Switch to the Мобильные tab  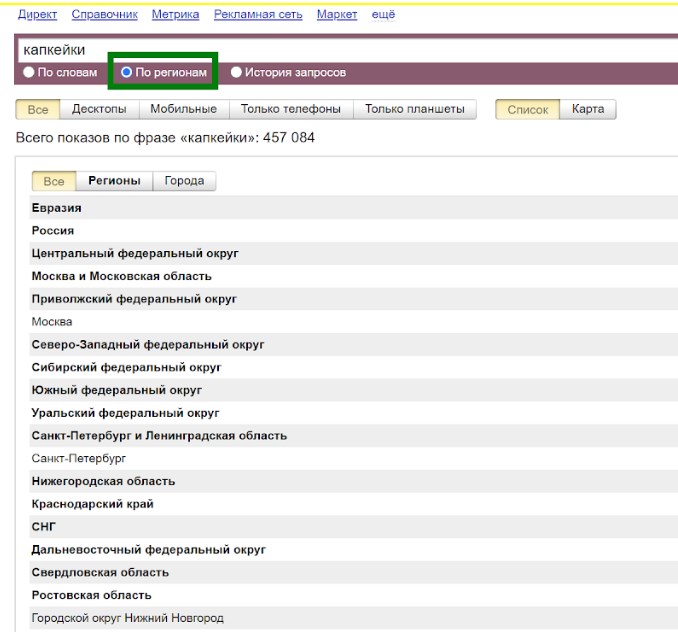pos(184,109)
